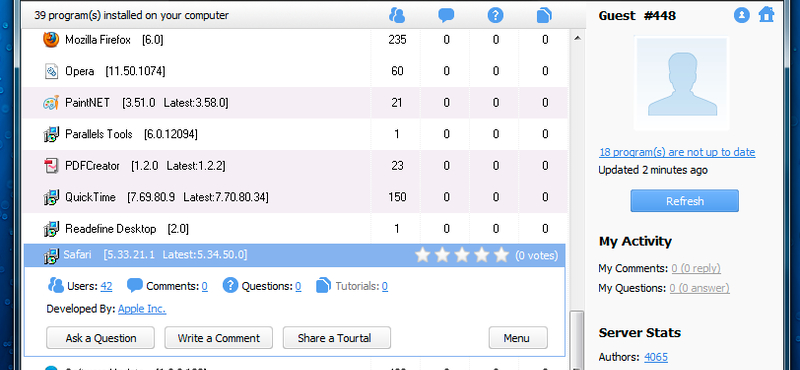Rate Safari with the first star
This screenshot has height=370, width=800.
(x=422, y=255)
